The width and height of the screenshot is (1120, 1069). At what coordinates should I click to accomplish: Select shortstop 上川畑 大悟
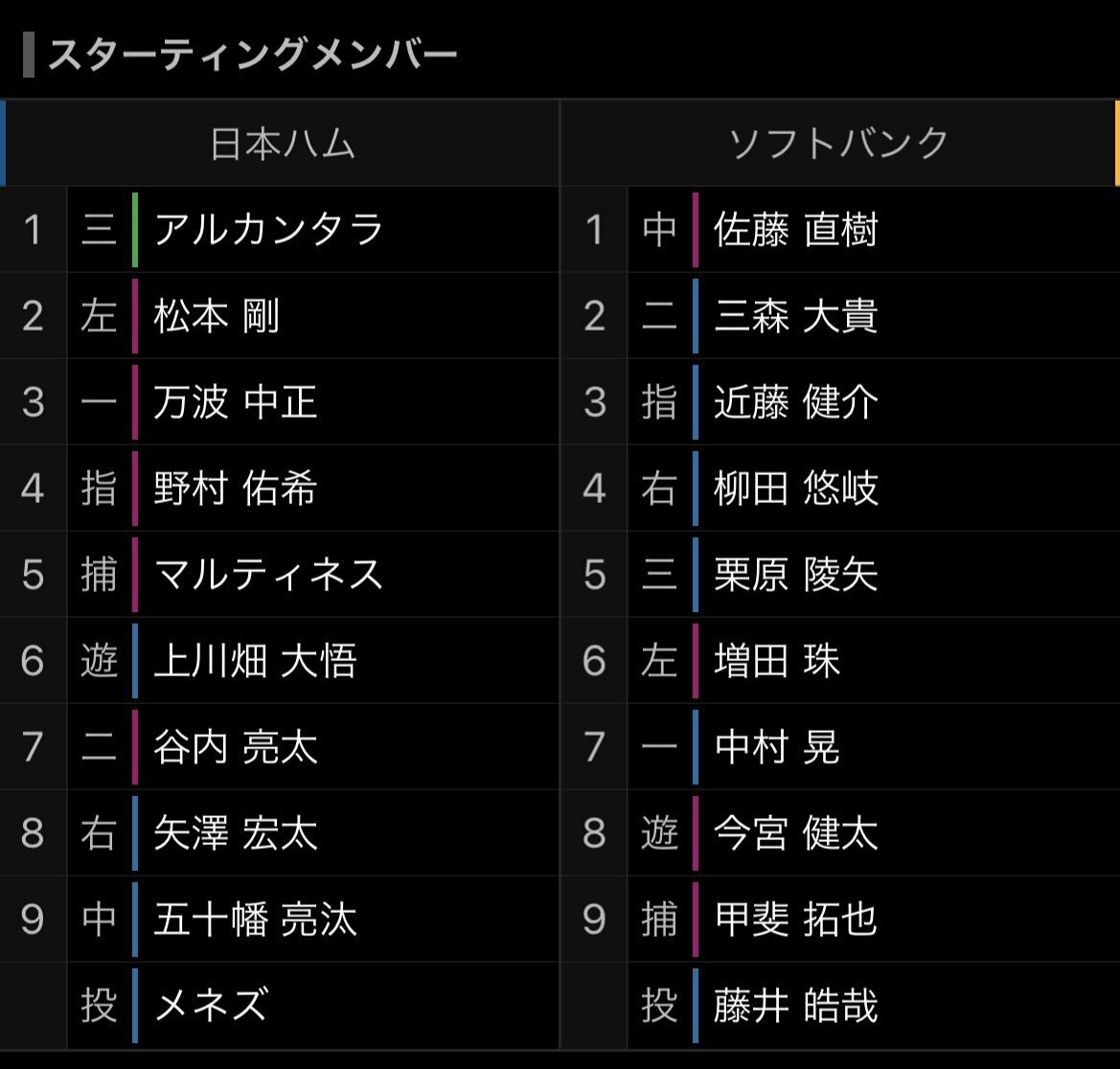[255, 661]
